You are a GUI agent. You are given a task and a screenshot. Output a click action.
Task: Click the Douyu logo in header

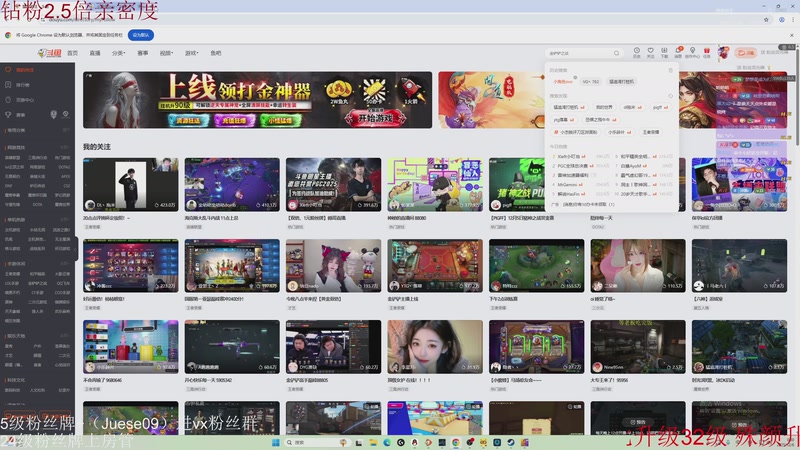49,53
